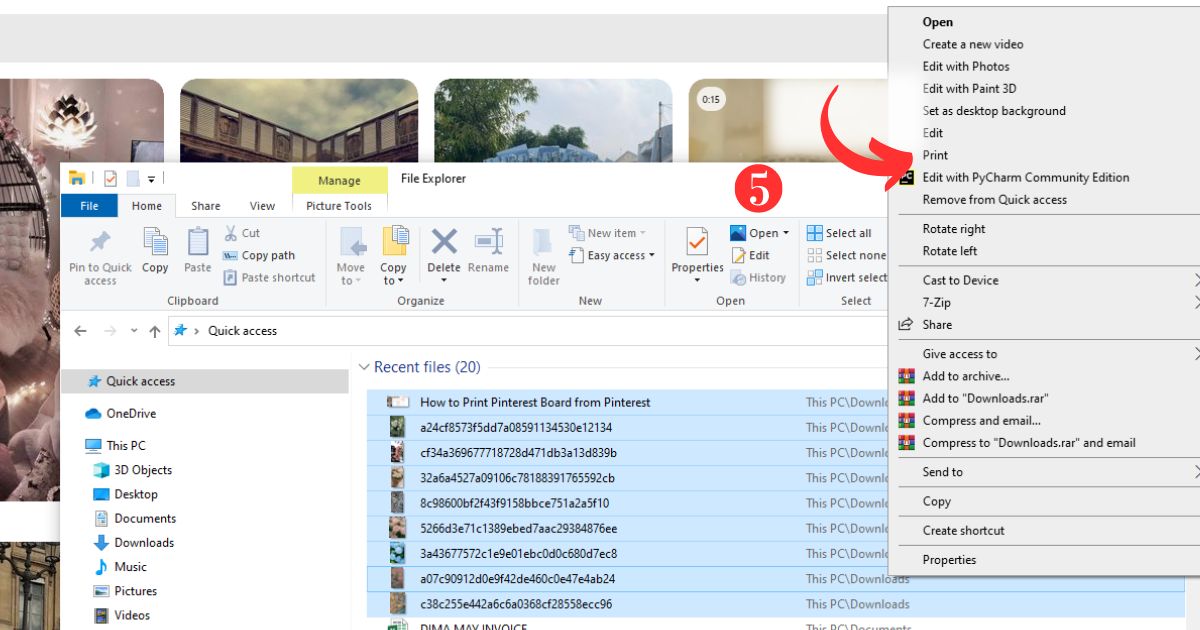The image size is (1200, 630).
Task: Choose Edit with PyCharm Community Edition
Action: pyautogui.click(x=1026, y=177)
